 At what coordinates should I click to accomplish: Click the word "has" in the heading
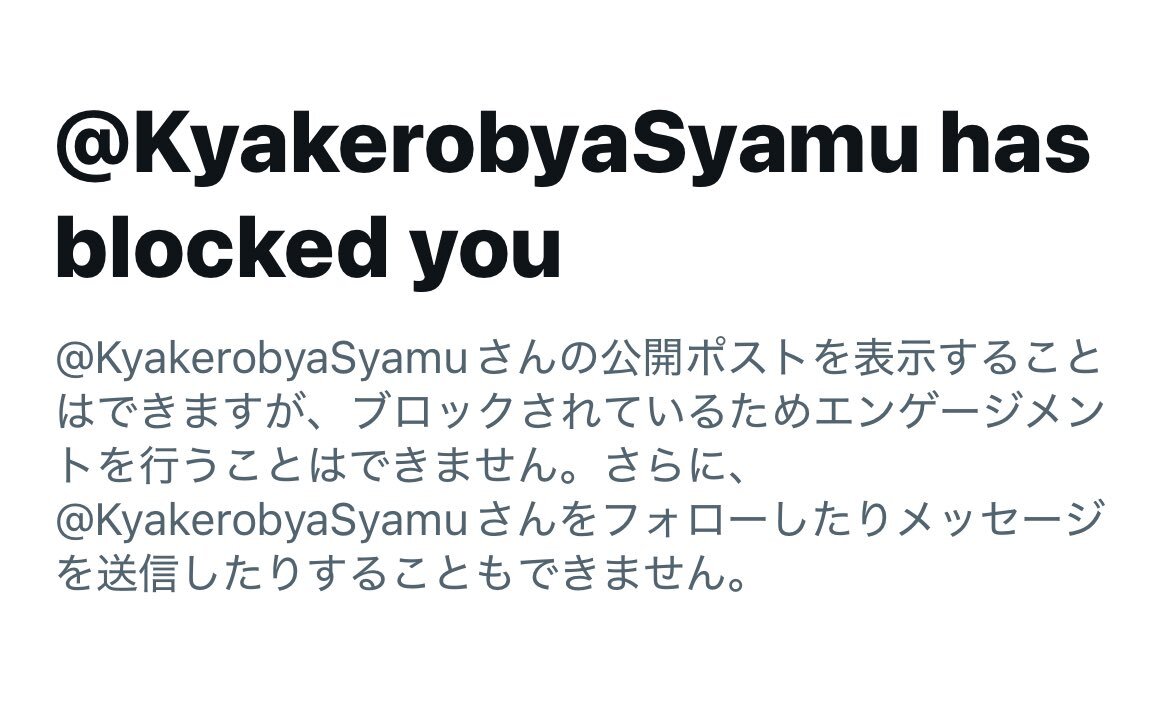pos(1015,143)
